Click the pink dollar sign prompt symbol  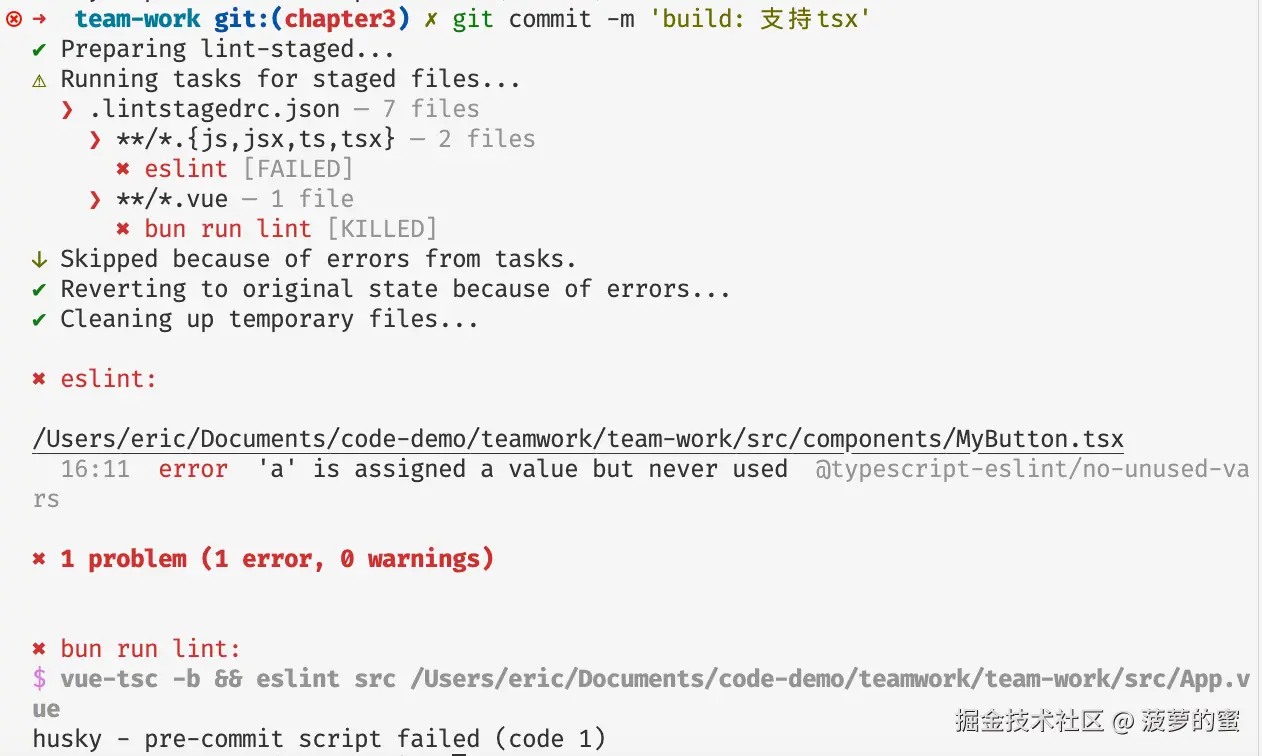[39, 679]
